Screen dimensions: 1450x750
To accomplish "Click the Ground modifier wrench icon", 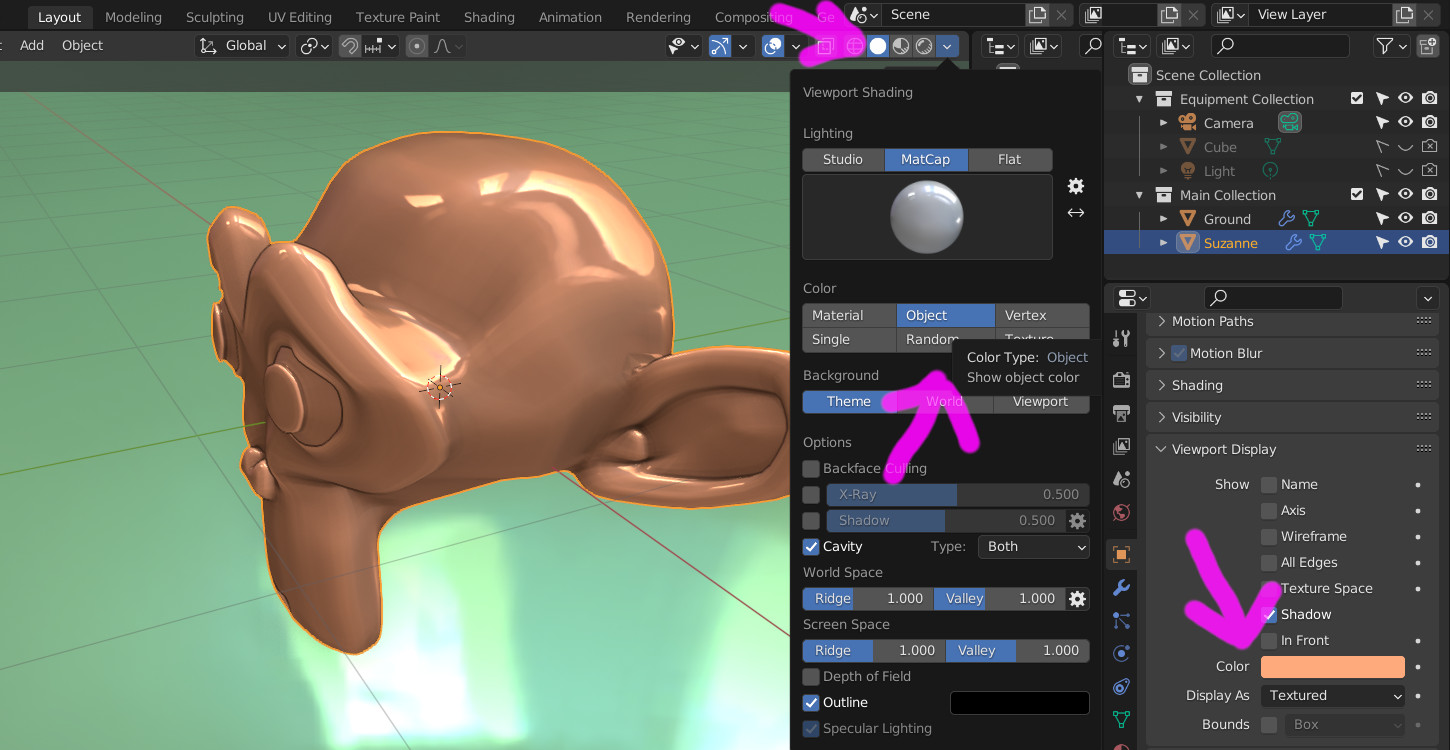I will point(1287,219).
